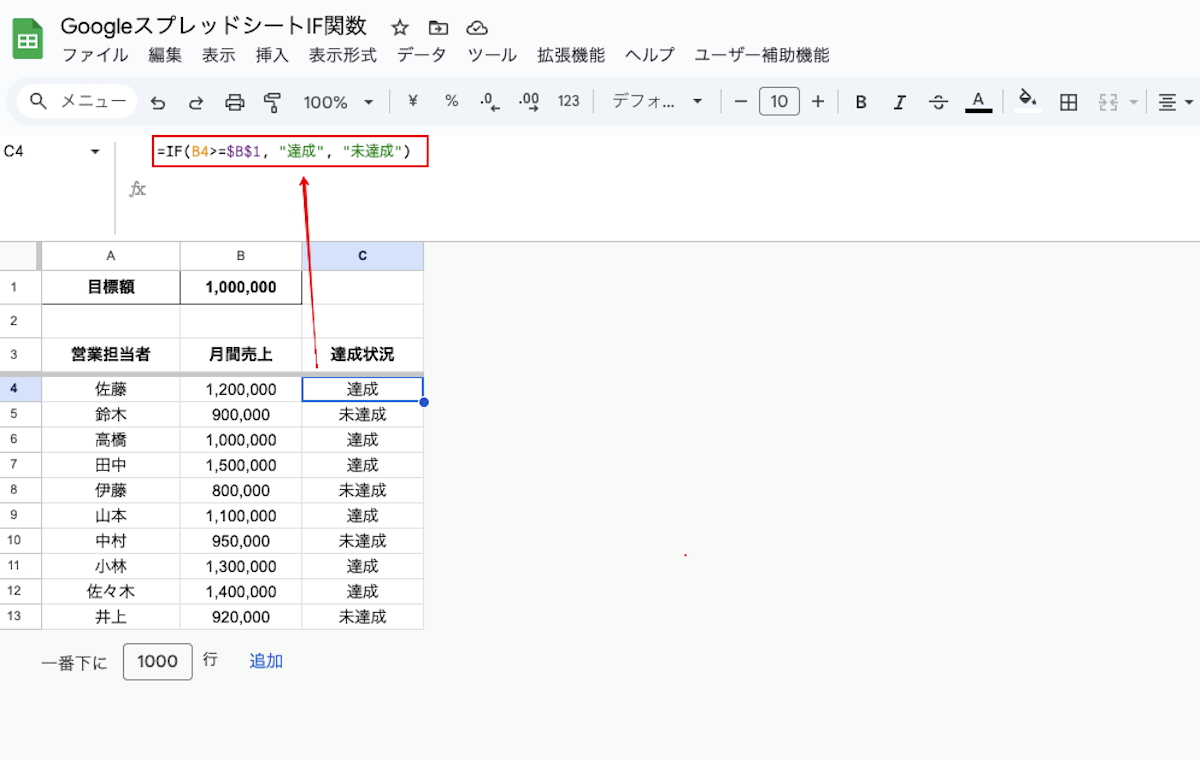Open the 拡張機能 menu
Viewport: 1200px width, 760px height.
tap(571, 55)
